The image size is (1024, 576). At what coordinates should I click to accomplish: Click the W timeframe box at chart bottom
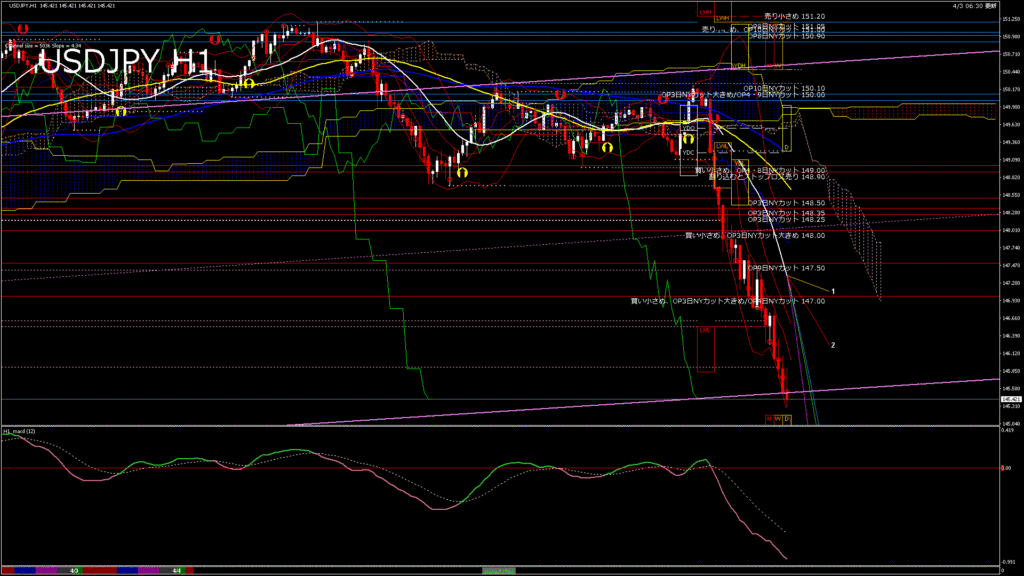778,418
